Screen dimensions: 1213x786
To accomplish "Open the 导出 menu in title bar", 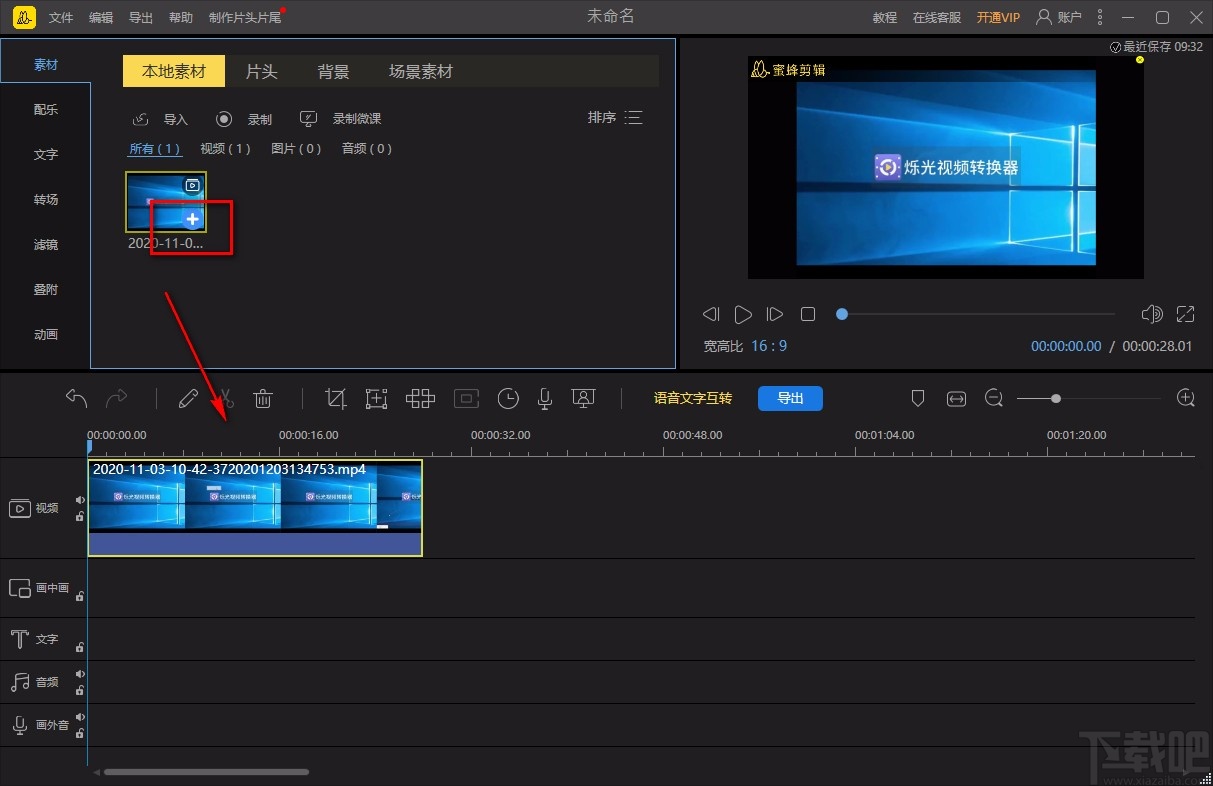I will (x=141, y=18).
